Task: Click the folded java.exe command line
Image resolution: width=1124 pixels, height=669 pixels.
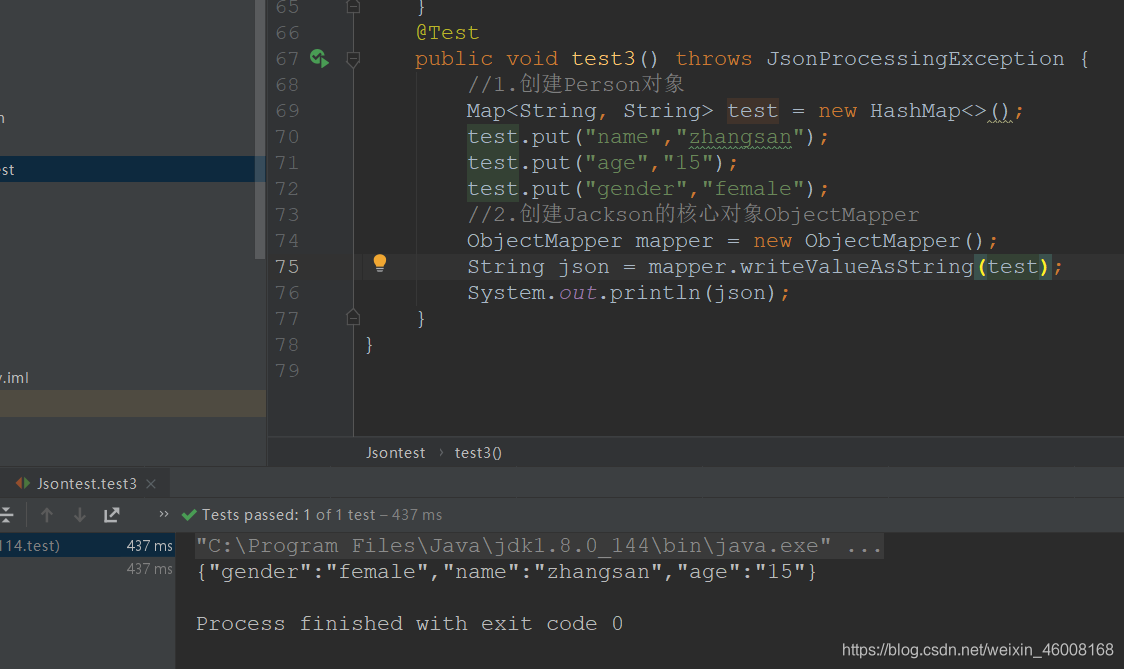Action: [539, 546]
